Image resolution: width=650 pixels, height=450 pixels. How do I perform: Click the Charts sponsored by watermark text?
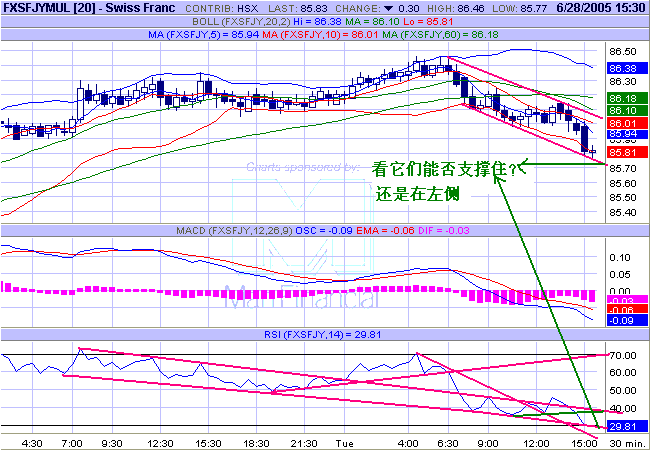point(302,168)
